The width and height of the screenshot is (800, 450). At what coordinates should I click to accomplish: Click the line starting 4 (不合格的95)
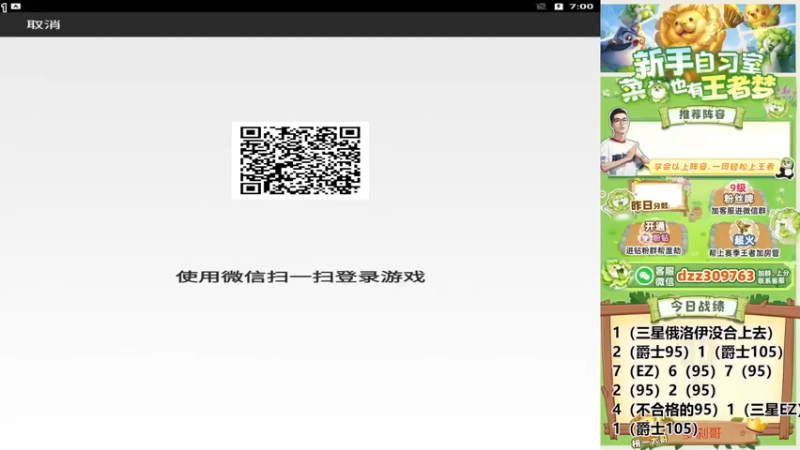(x=706, y=409)
